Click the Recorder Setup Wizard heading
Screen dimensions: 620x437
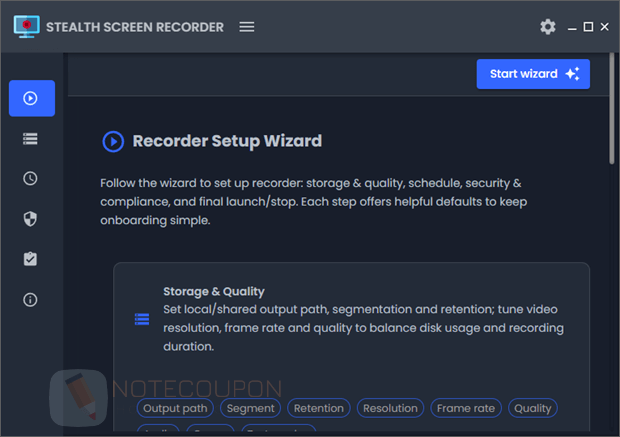tap(227, 141)
